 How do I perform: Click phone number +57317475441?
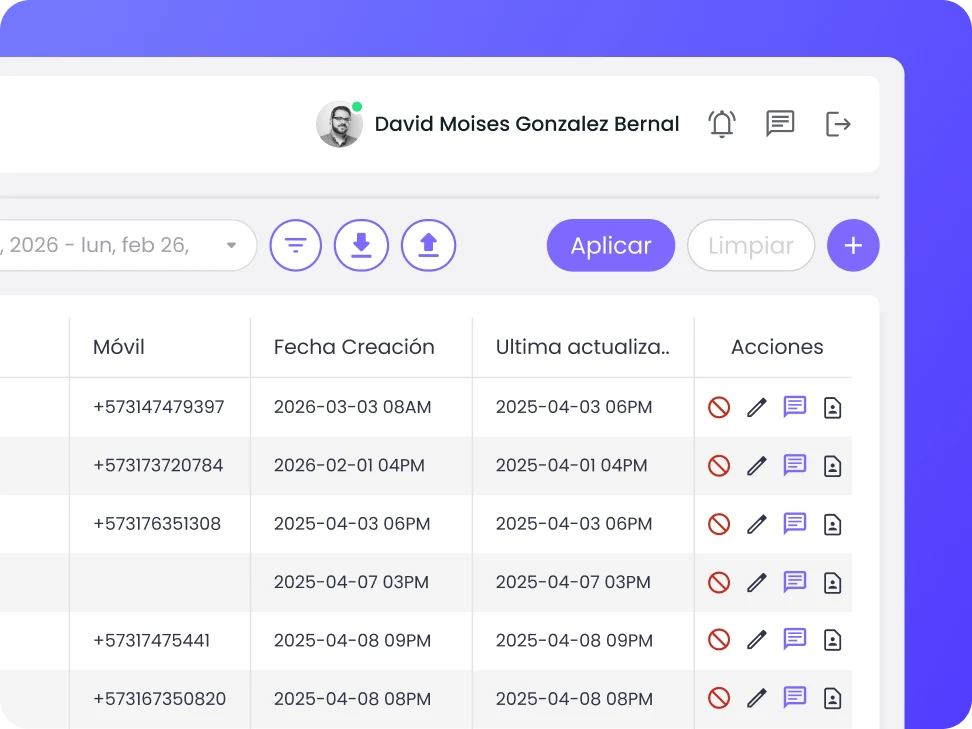[152, 640]
